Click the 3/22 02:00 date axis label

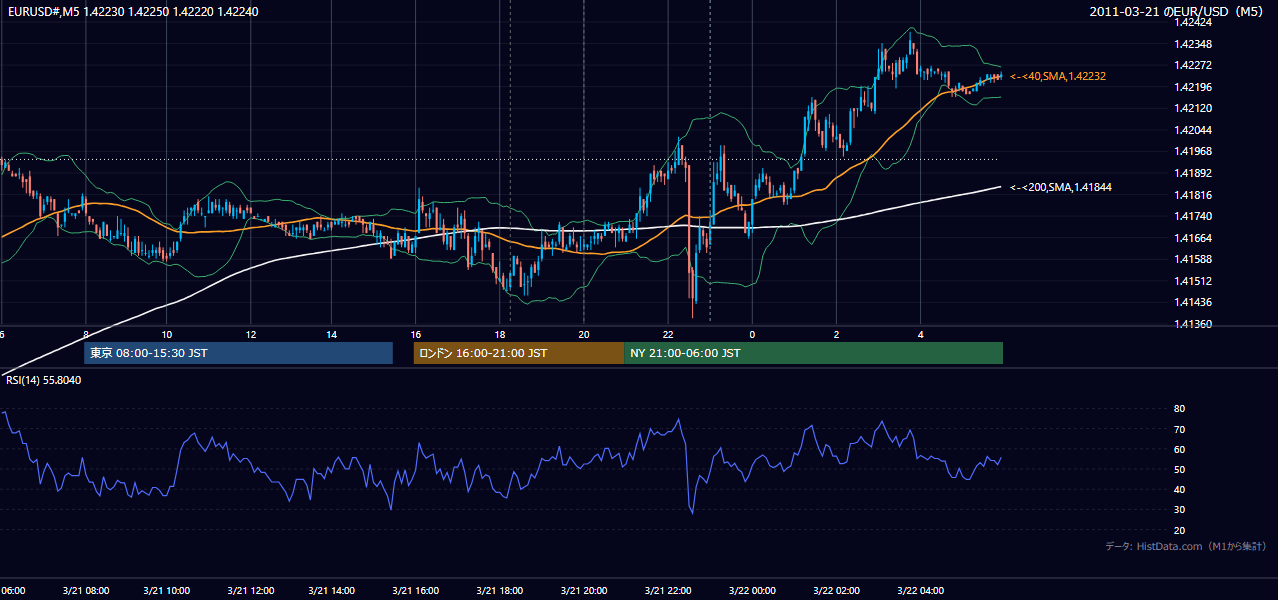(836, 590)
